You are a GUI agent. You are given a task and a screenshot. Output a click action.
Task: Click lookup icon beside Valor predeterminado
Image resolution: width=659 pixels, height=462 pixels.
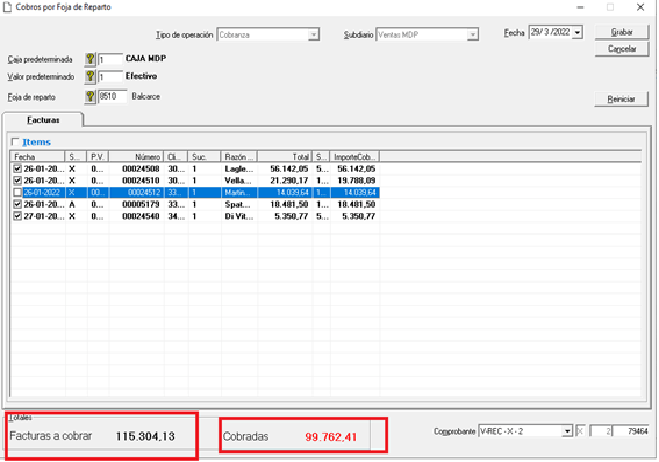(x=91, y=77)
